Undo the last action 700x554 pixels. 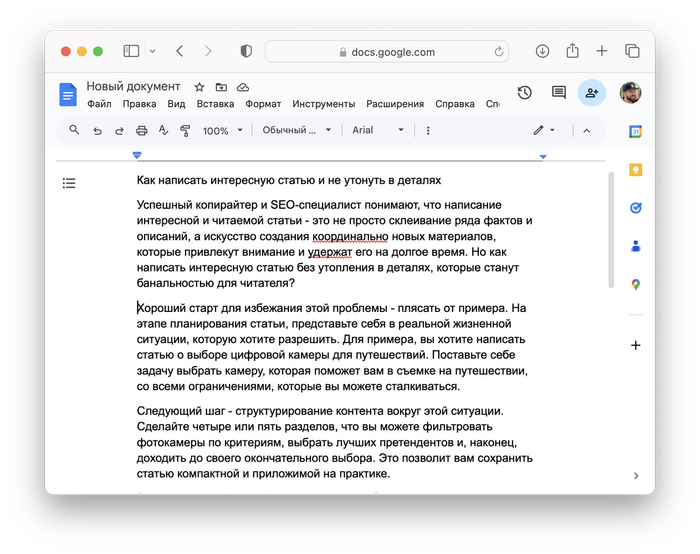(x=97, y=131)
